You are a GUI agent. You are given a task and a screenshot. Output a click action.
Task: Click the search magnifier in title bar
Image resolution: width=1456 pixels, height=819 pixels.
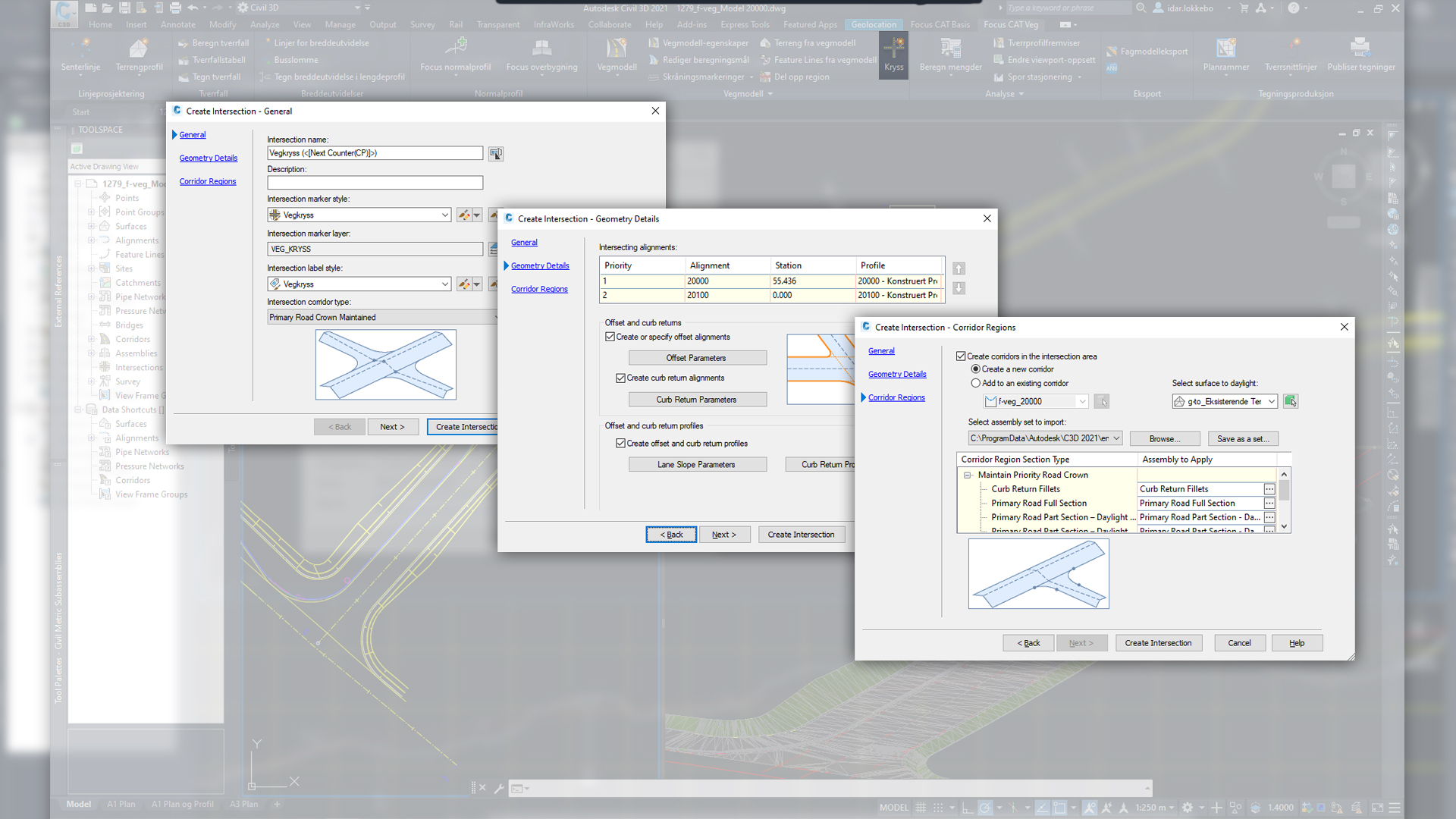tap(1141, 8)
